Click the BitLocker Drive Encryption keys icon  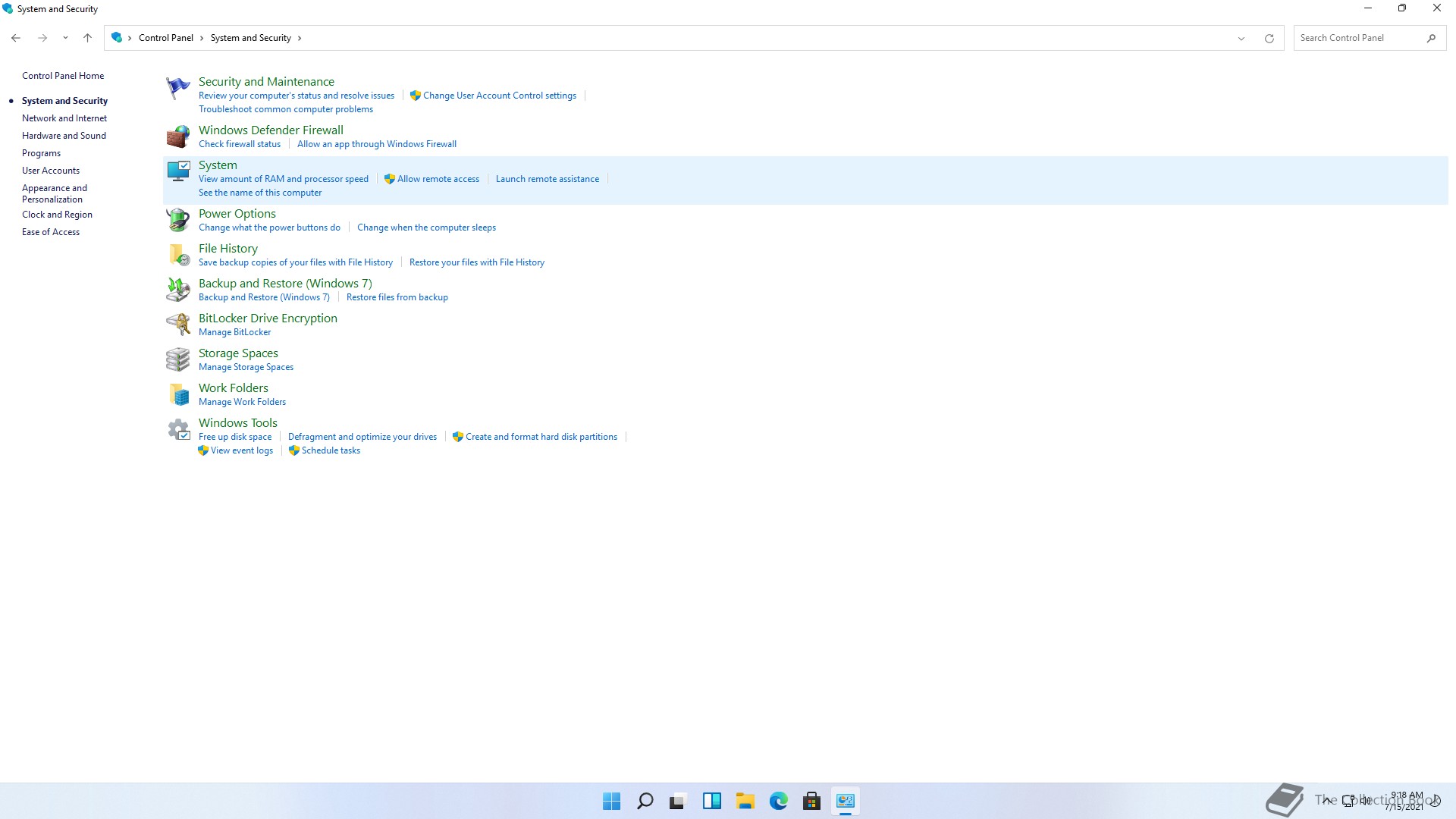point(178,325)
